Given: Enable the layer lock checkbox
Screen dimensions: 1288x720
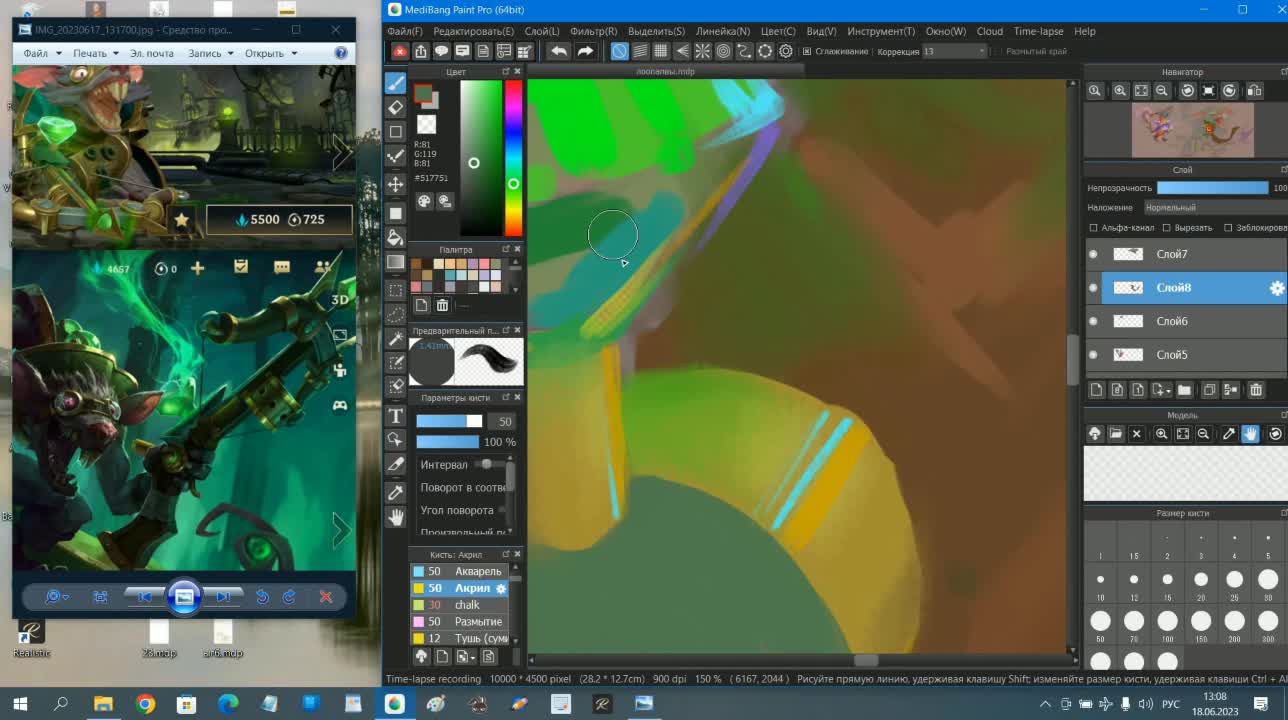Looking at the screenshot, I should [1228, 228].
